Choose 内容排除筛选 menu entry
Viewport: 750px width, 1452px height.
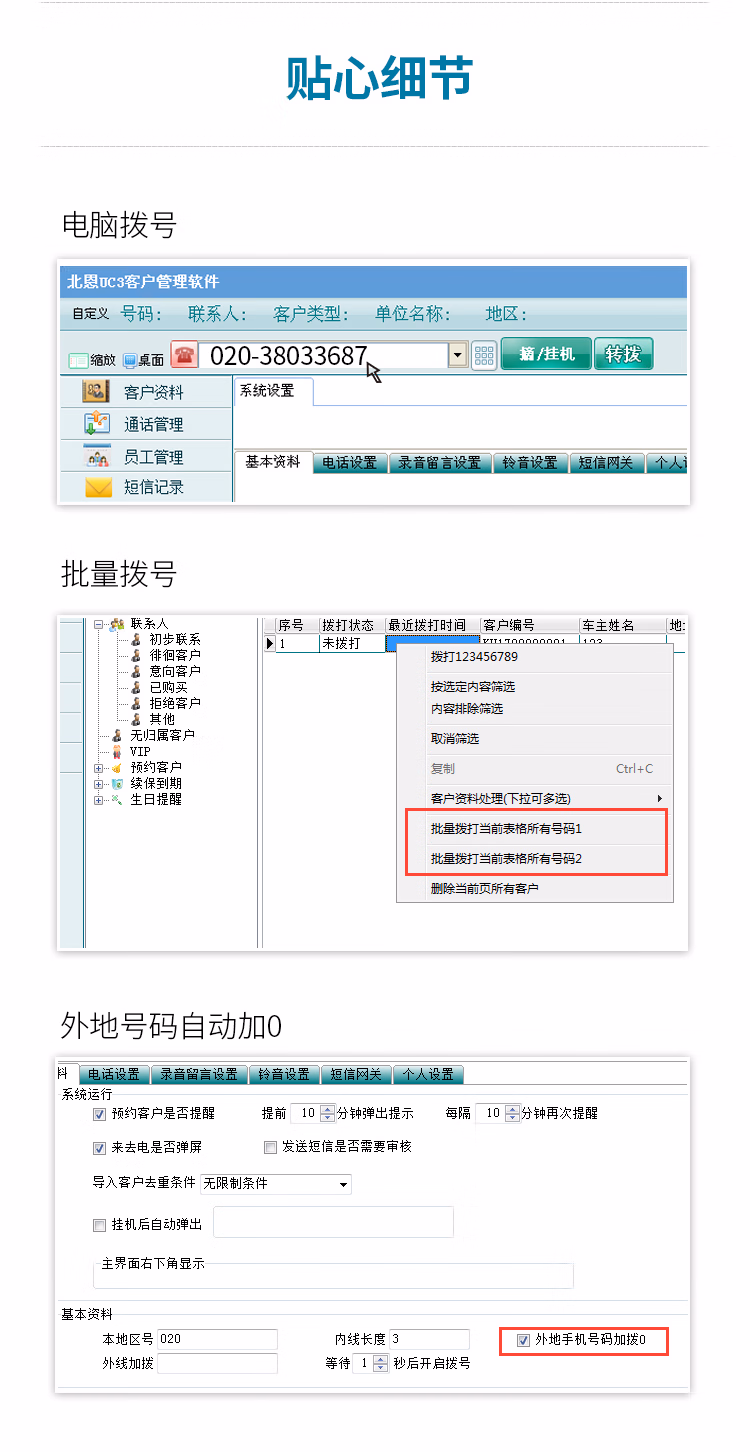(467, 709)
